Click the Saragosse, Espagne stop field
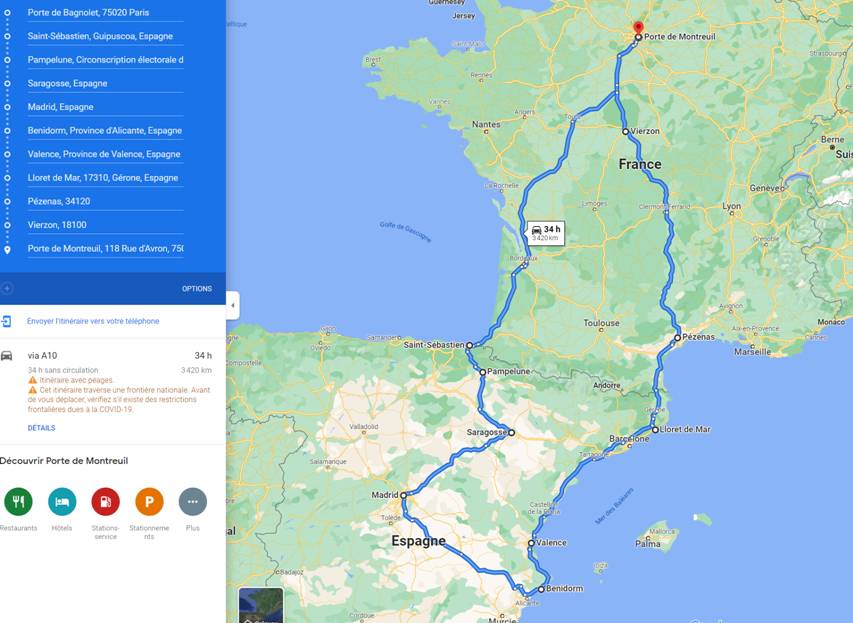The height and width of the screenshot is (623, 853). (106, 83)
